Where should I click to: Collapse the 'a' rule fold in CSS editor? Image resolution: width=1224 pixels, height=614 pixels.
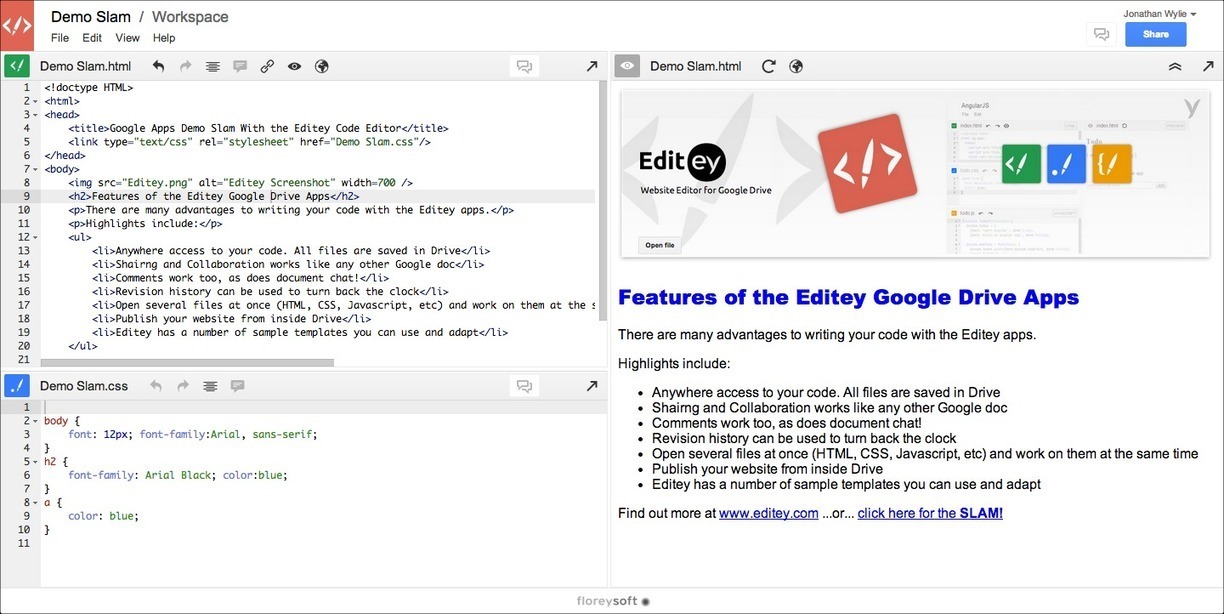point(35,503)
